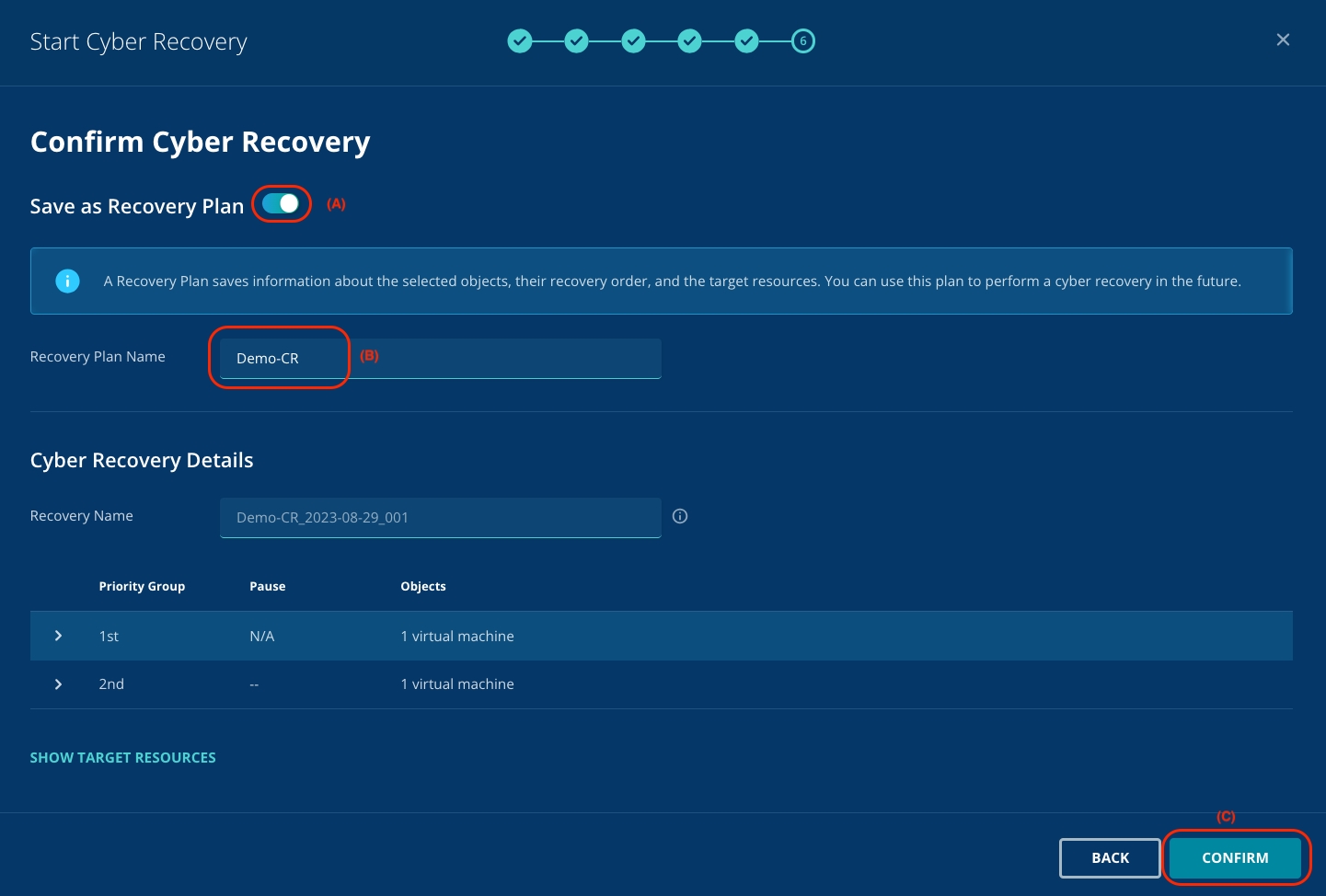
Task: Close the Start Cyber Recovery dialog
Action: tap(1283, 40)
